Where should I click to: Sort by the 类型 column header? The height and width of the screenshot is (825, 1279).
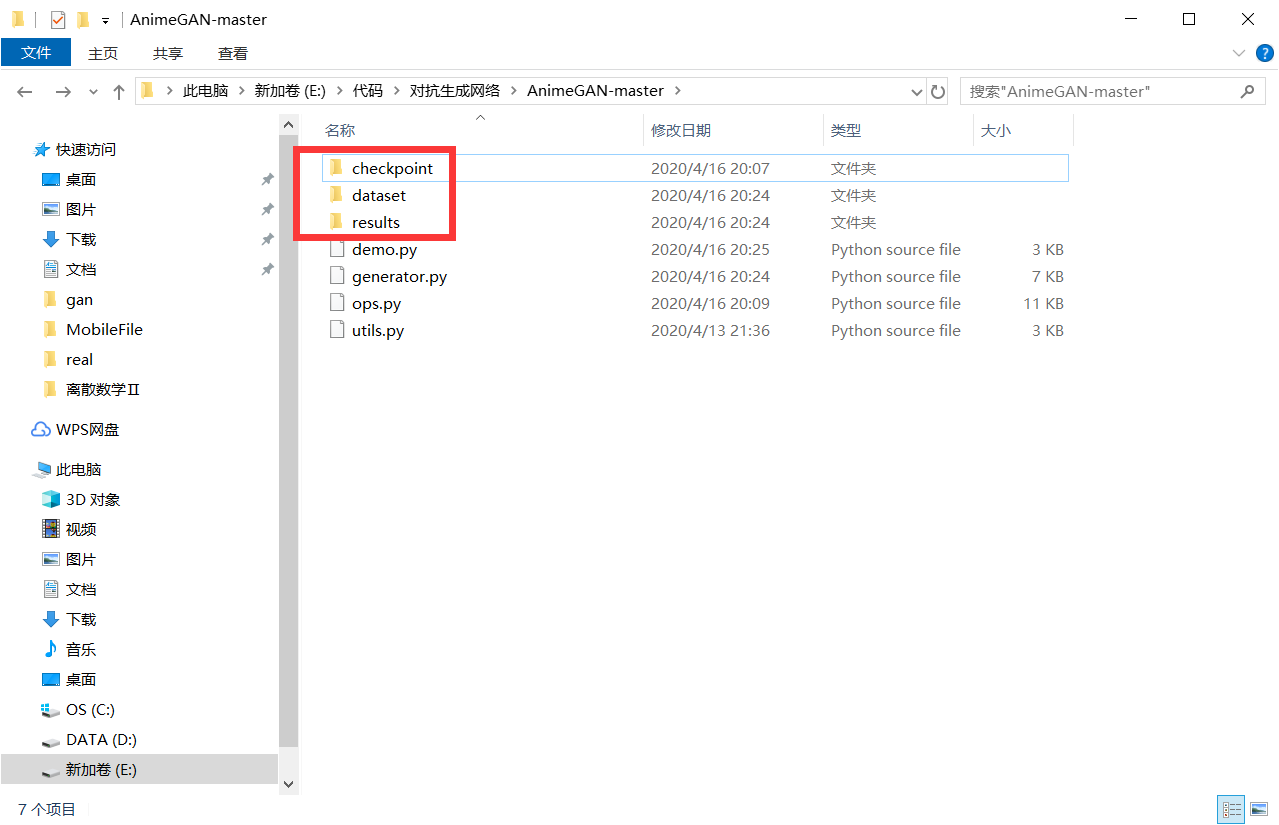point(846,130)
